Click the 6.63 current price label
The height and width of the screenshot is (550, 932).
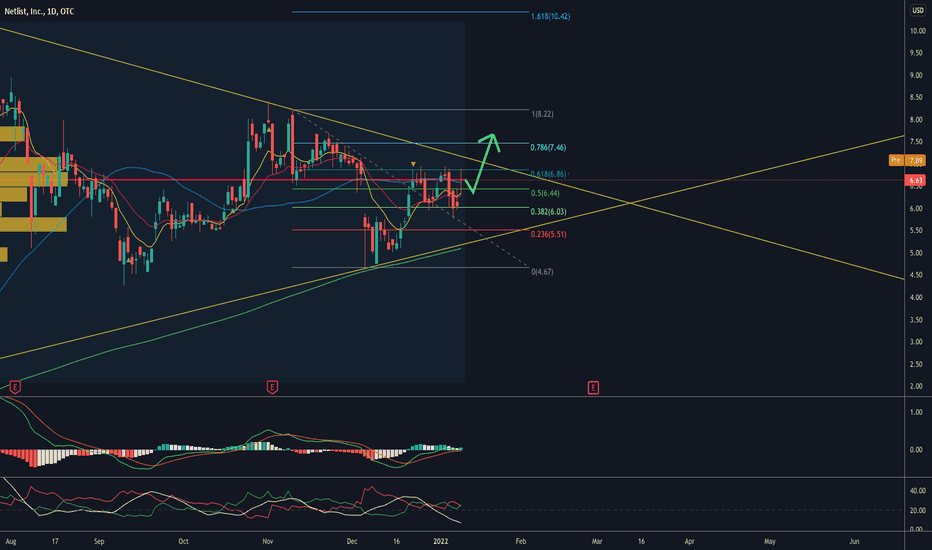click(x=916, y=180)
